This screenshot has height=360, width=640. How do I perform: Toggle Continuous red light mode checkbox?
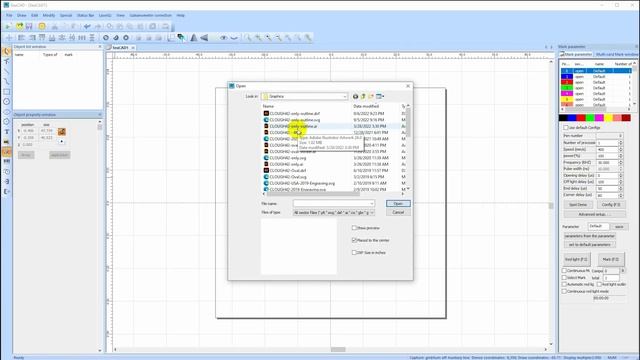point(564,291)
